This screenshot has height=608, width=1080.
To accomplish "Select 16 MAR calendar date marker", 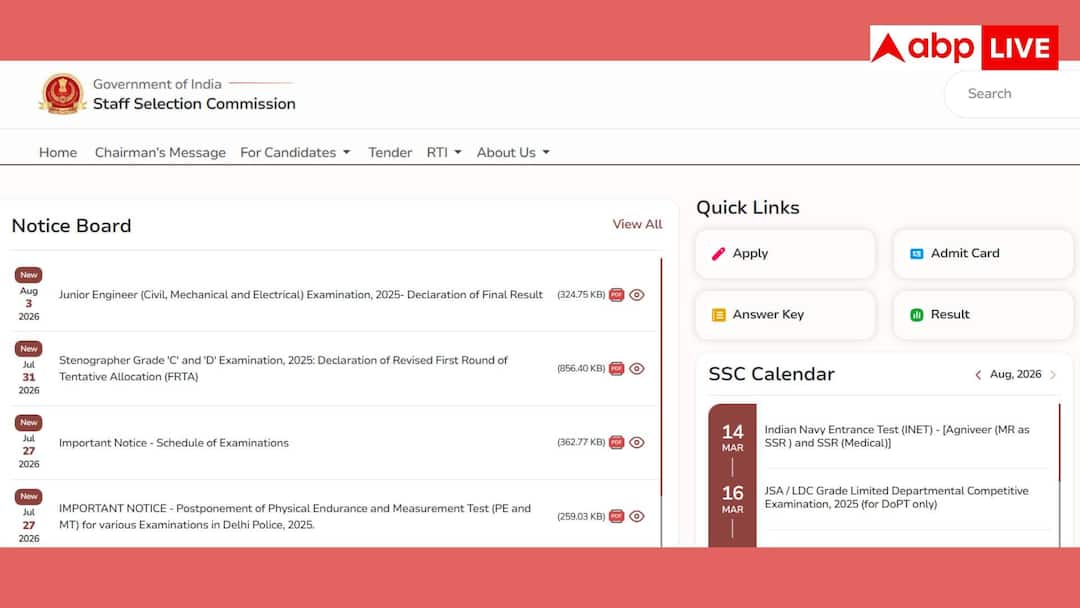I will tap(732, 499).
